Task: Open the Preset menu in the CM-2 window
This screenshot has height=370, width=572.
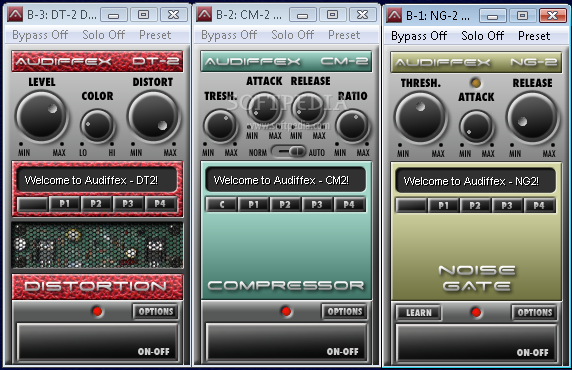Action: (344, 35)
